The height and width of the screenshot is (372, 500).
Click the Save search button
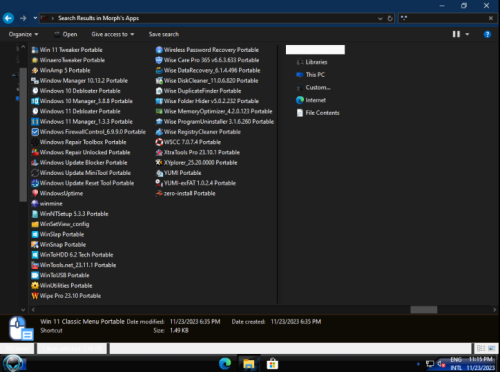click(x=164, y=34)
